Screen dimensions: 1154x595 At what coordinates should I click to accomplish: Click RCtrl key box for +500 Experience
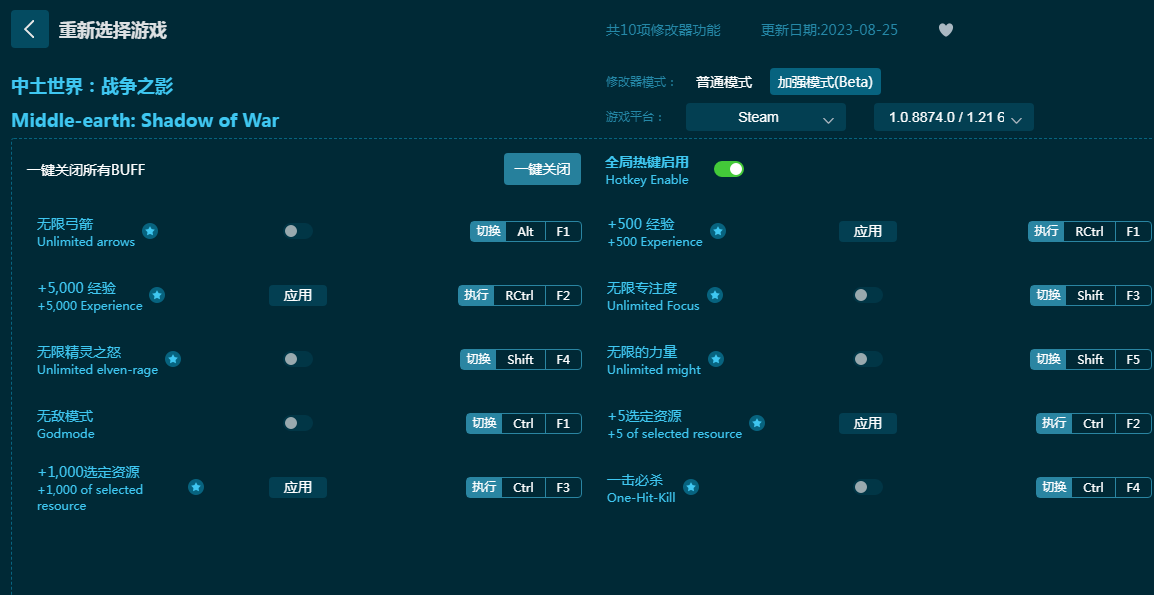1089,231
